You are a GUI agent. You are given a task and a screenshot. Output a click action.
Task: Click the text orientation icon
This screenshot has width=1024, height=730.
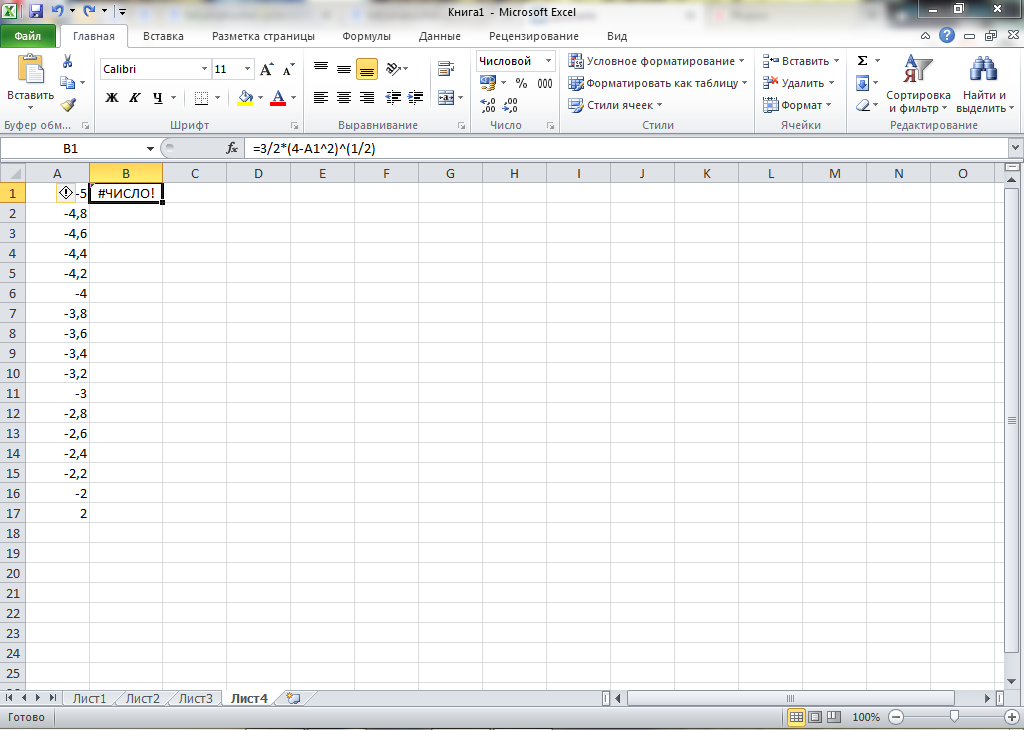point(393,68)
